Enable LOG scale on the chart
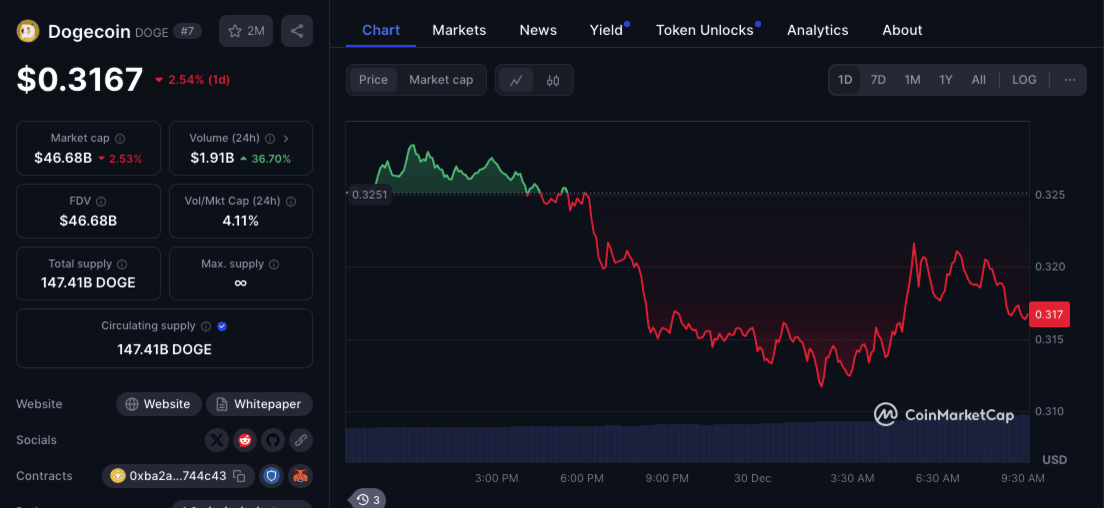The image size is (1104, 508). click(x=1024, y=80)
